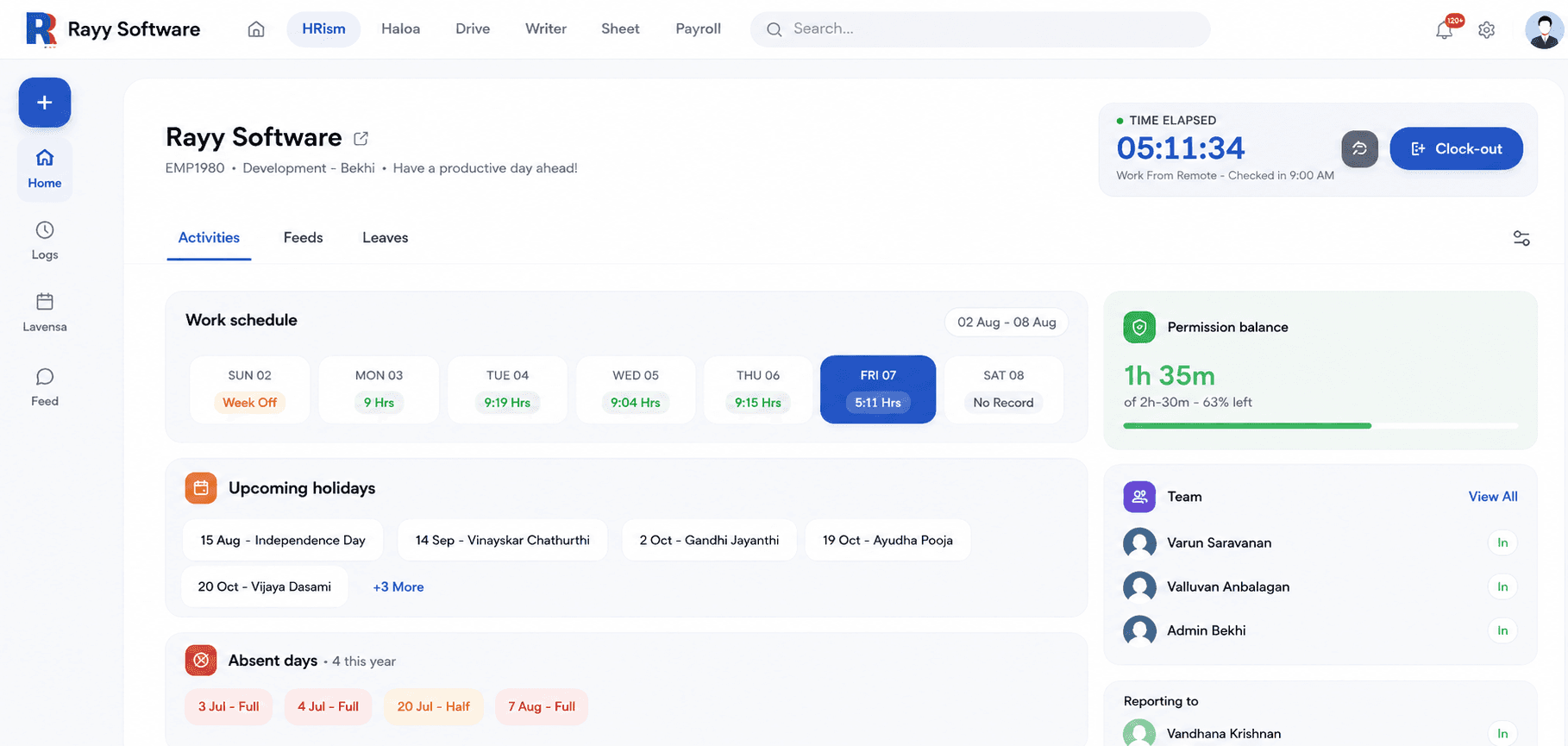
Task: Select FRI 07 day card
Action: pyautogui.click(x=878, y=390)
